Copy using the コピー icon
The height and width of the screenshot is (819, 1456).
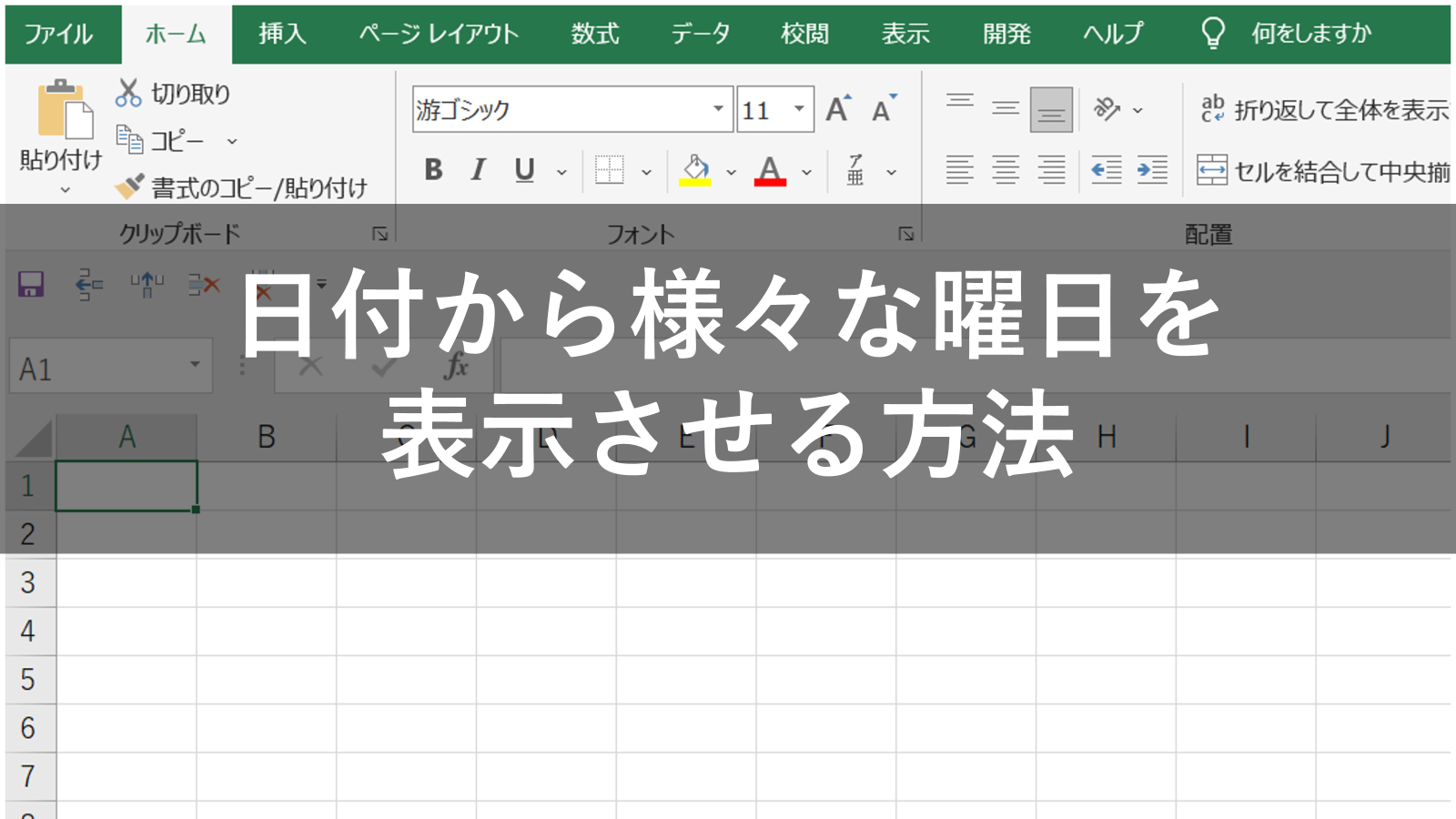tap(129, 140)
